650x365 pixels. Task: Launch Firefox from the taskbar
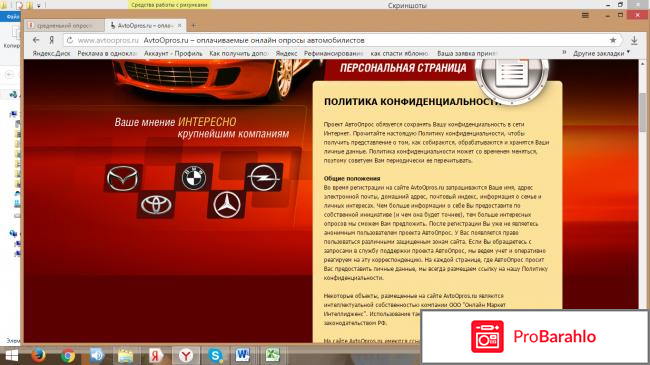(39, 355)
